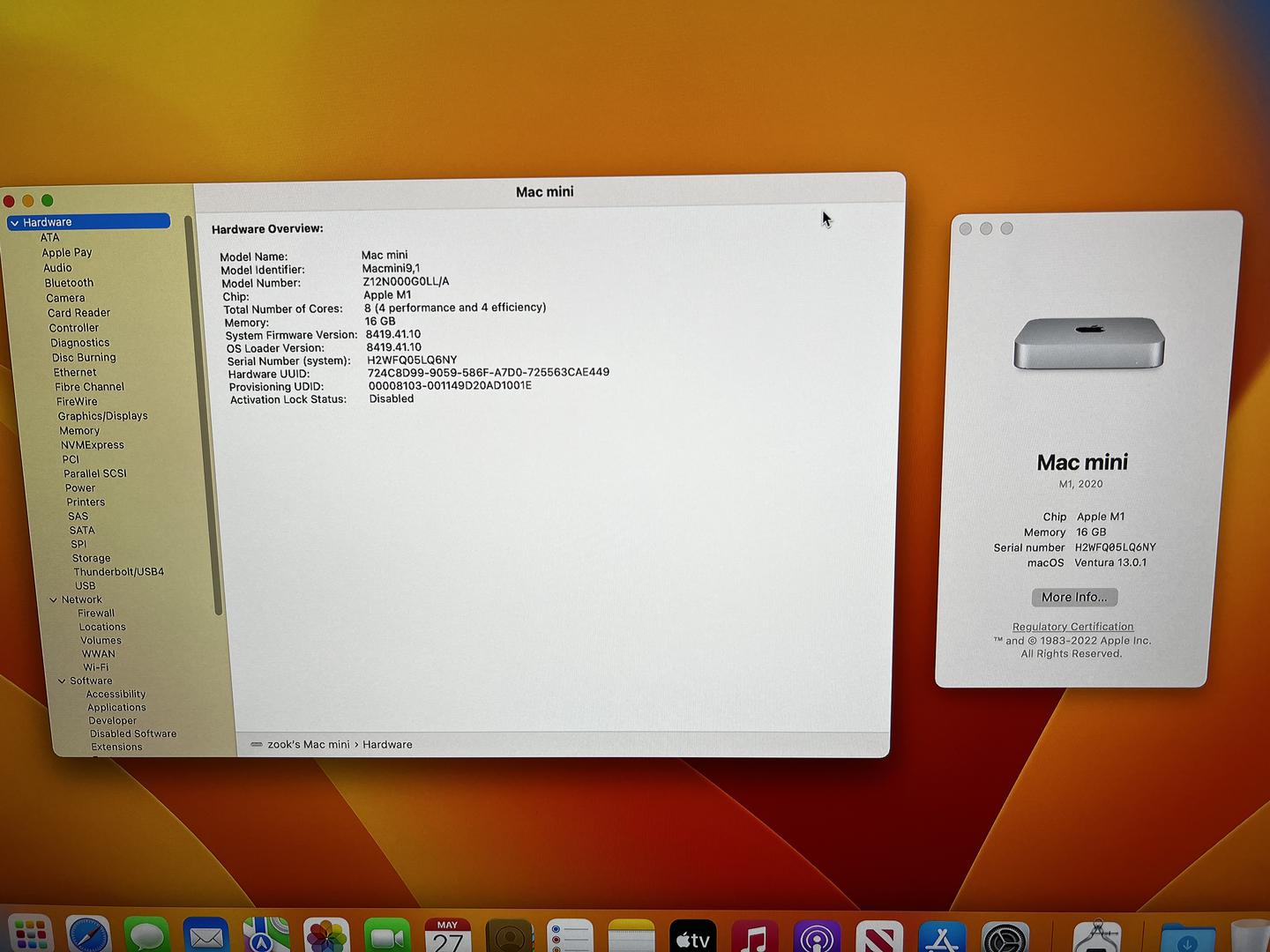Select Thunderbolt/USB4 in hardware list
Screen dimensions: 1270x952
pyautogui.click(x=118, y=572)
